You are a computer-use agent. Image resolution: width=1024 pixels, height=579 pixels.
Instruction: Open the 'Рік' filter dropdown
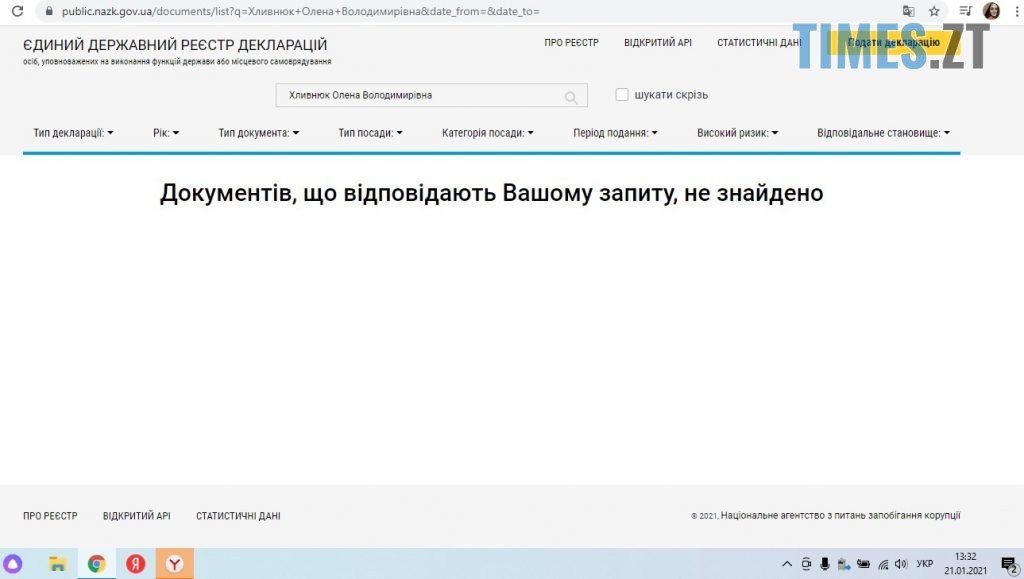click(166, 132)
